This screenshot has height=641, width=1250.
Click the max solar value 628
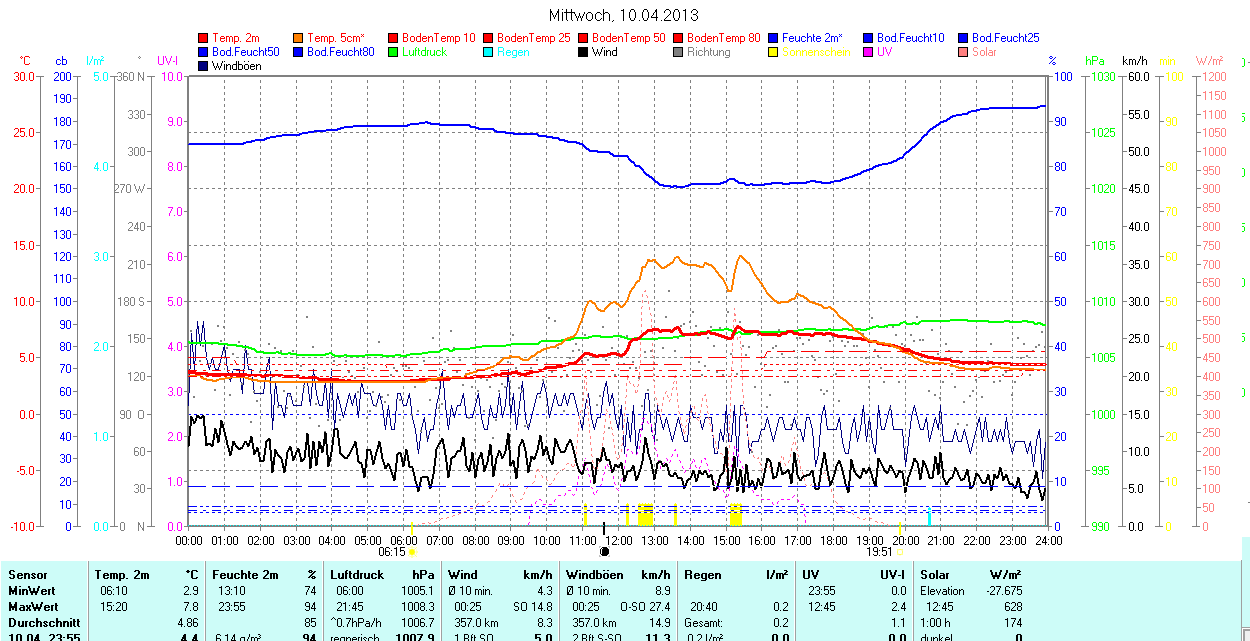1012,607
